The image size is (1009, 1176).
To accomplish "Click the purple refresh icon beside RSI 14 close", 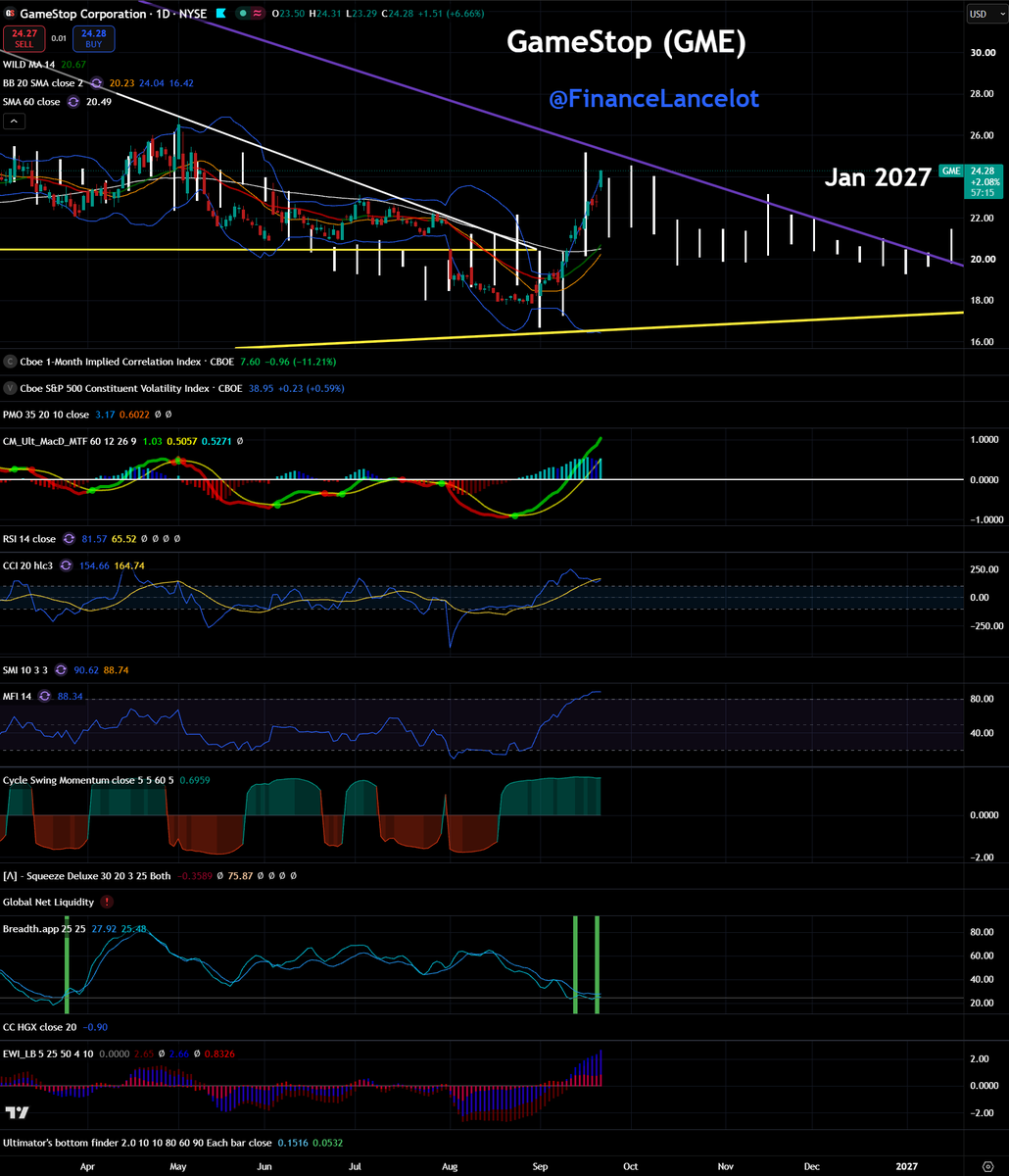I will pyautogui.click(x=68, y=539).
